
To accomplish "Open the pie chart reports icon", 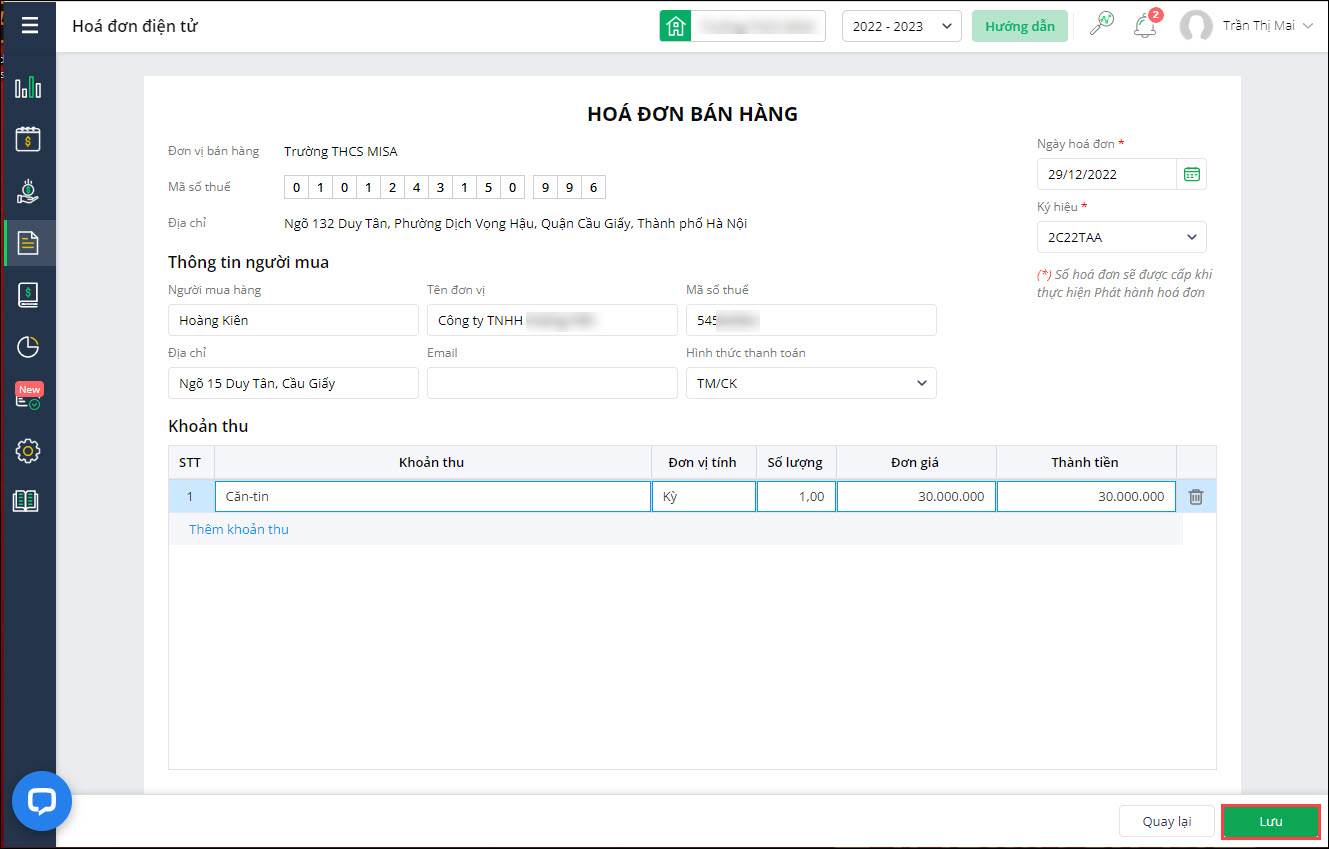I will [x=28, y=347].
